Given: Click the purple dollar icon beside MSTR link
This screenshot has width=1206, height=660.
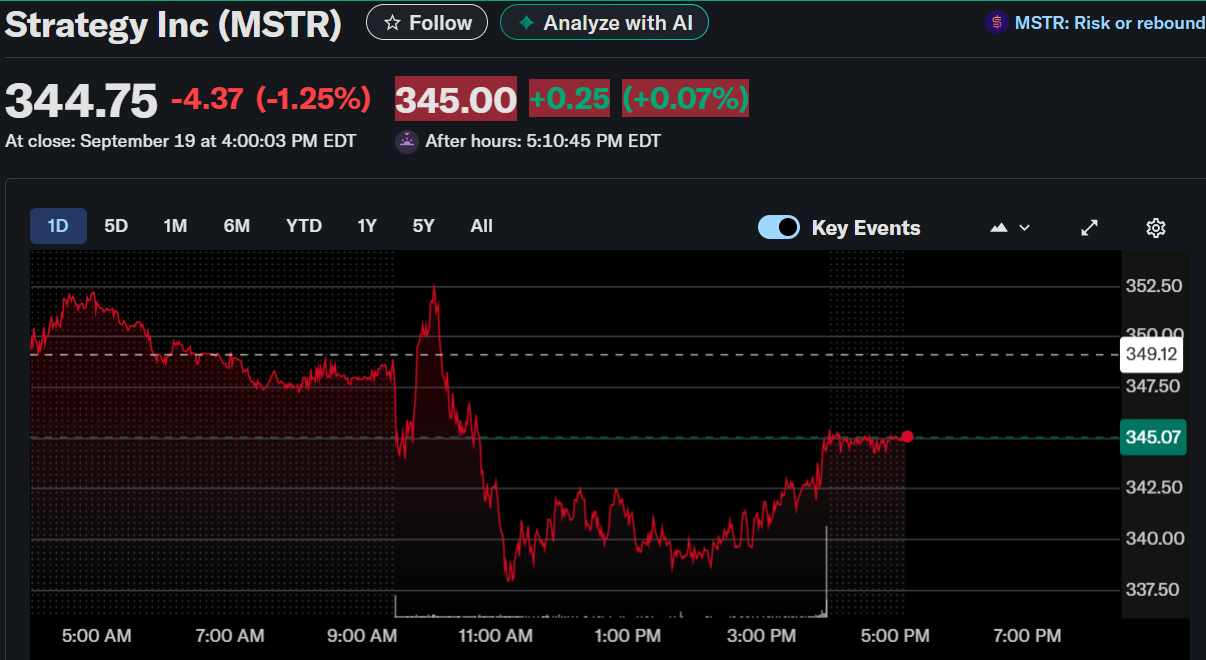Looking at the screenshot, I should tap(996, 22).
